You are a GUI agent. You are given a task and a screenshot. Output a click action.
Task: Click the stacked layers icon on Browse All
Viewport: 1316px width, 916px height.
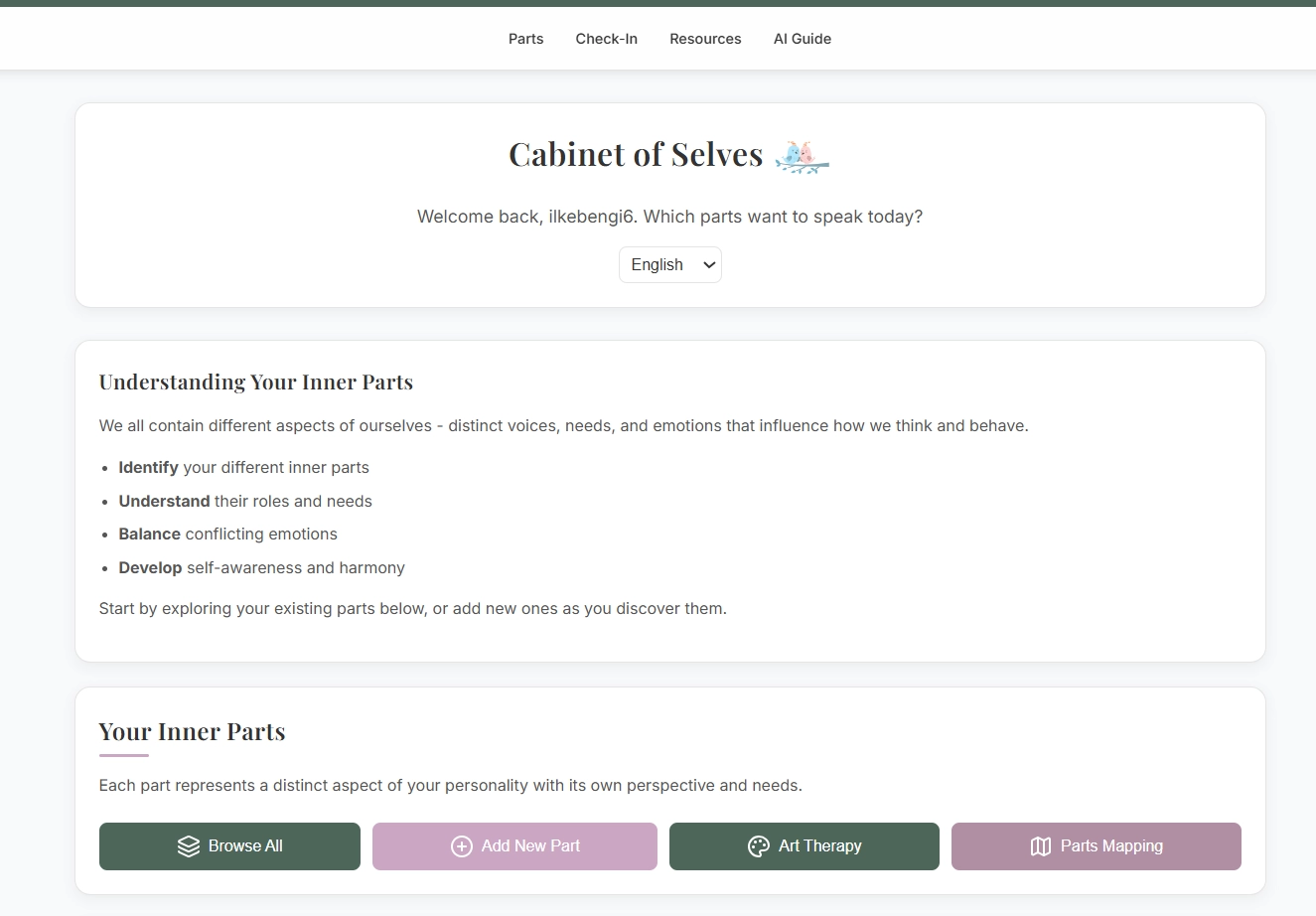point(189,846)
